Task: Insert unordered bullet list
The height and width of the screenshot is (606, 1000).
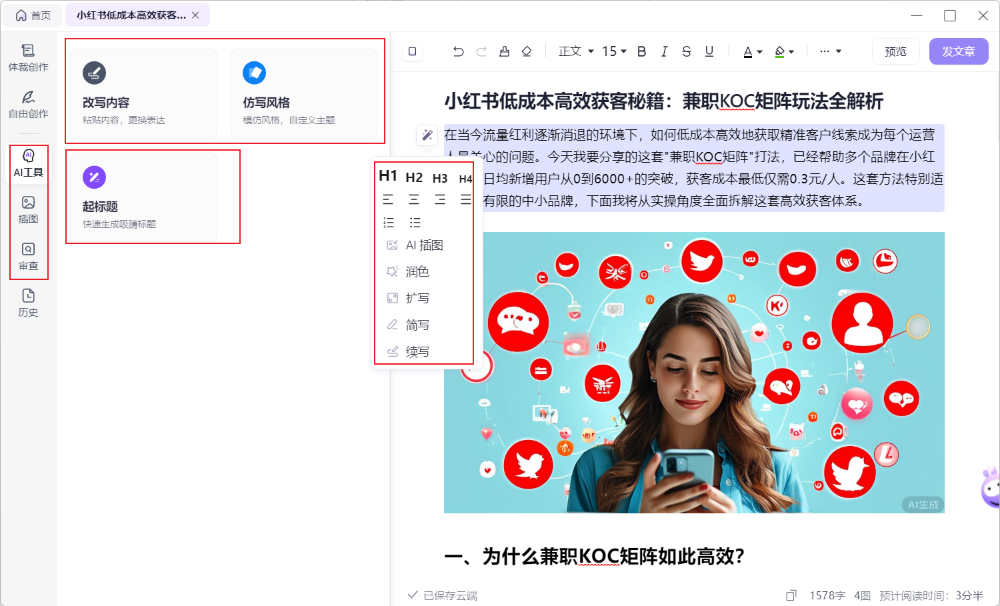Action: tap(415, 223)
